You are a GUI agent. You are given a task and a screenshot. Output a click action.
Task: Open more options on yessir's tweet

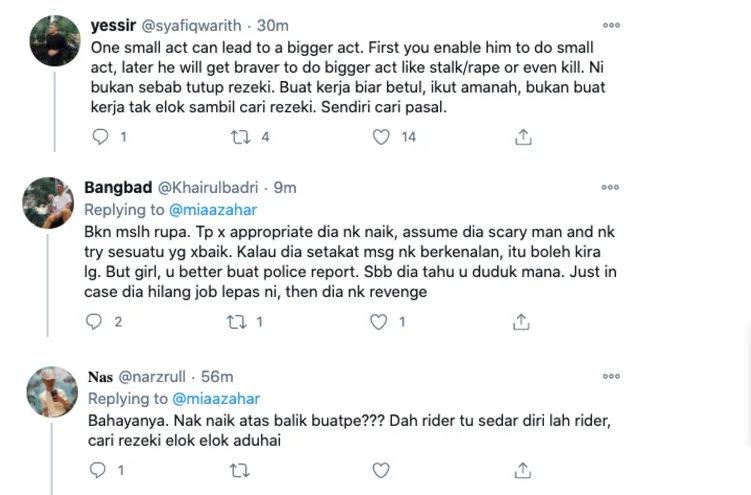pyautogui.click(x=610, y=25)
